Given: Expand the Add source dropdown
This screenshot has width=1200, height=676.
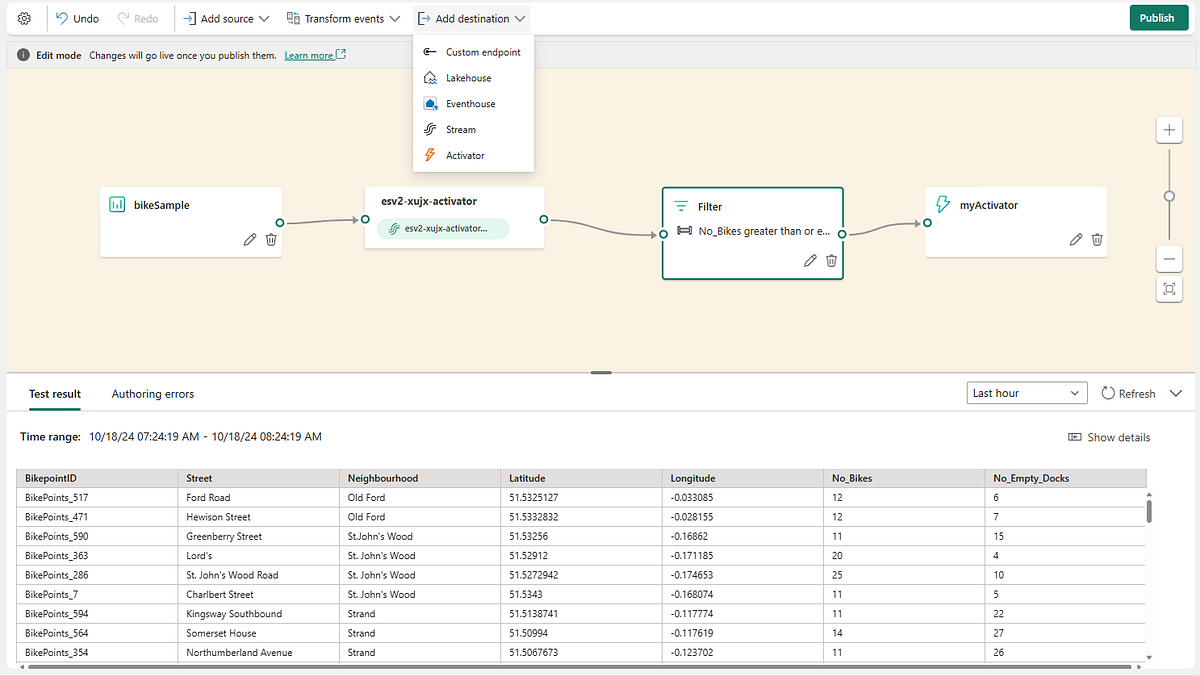Looking at the screenshot, I should point(226,19).
